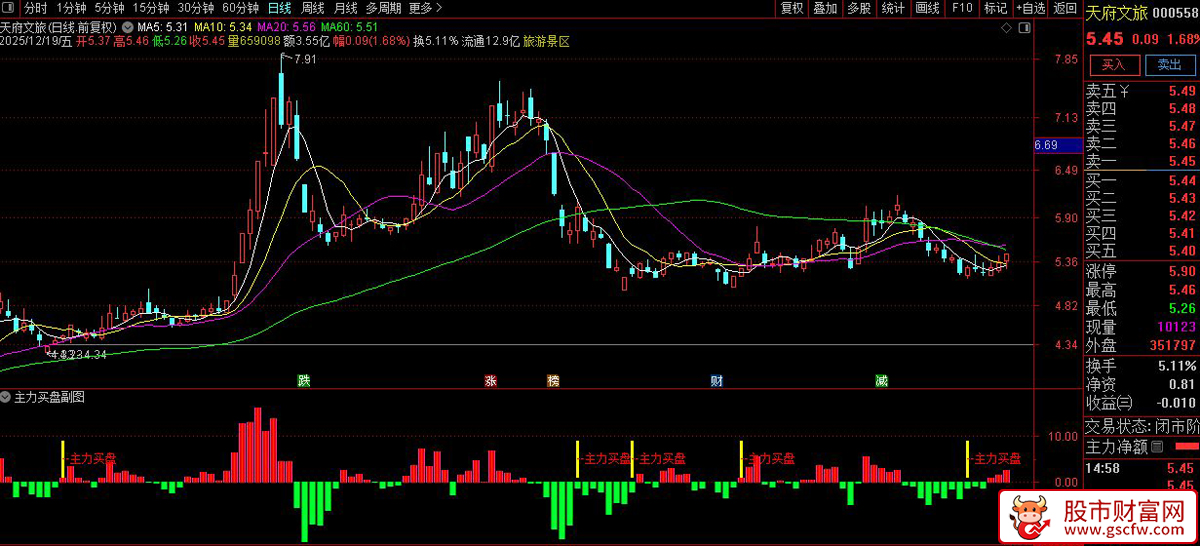Click the 复权 toolbar button

[x=792, y=8]
